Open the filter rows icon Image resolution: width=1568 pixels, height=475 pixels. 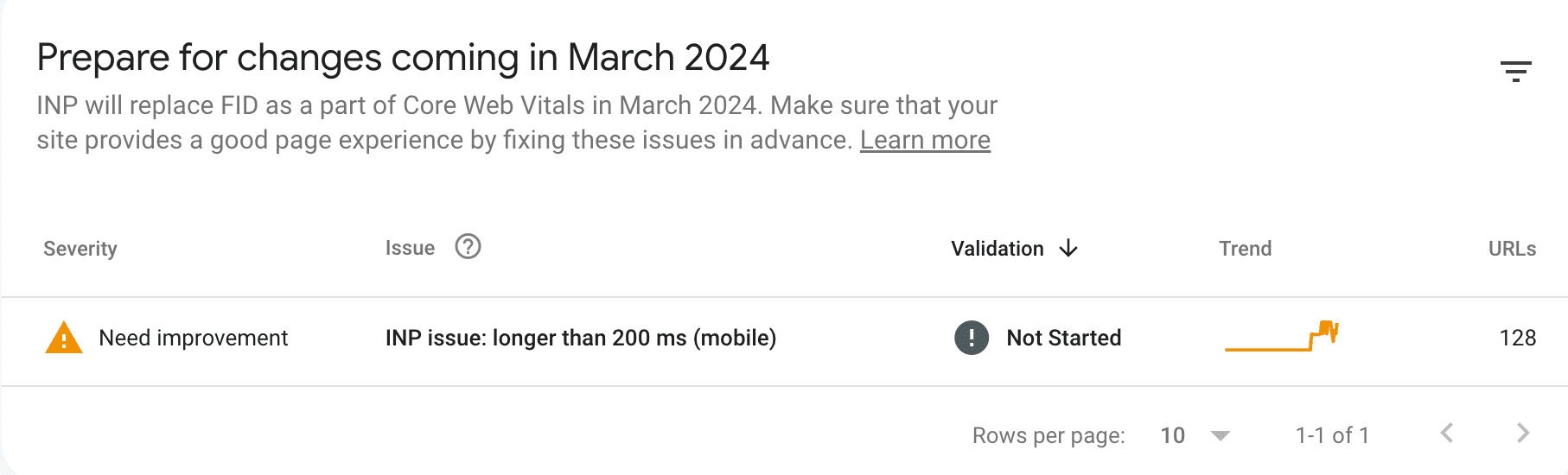click(1515, 71)
